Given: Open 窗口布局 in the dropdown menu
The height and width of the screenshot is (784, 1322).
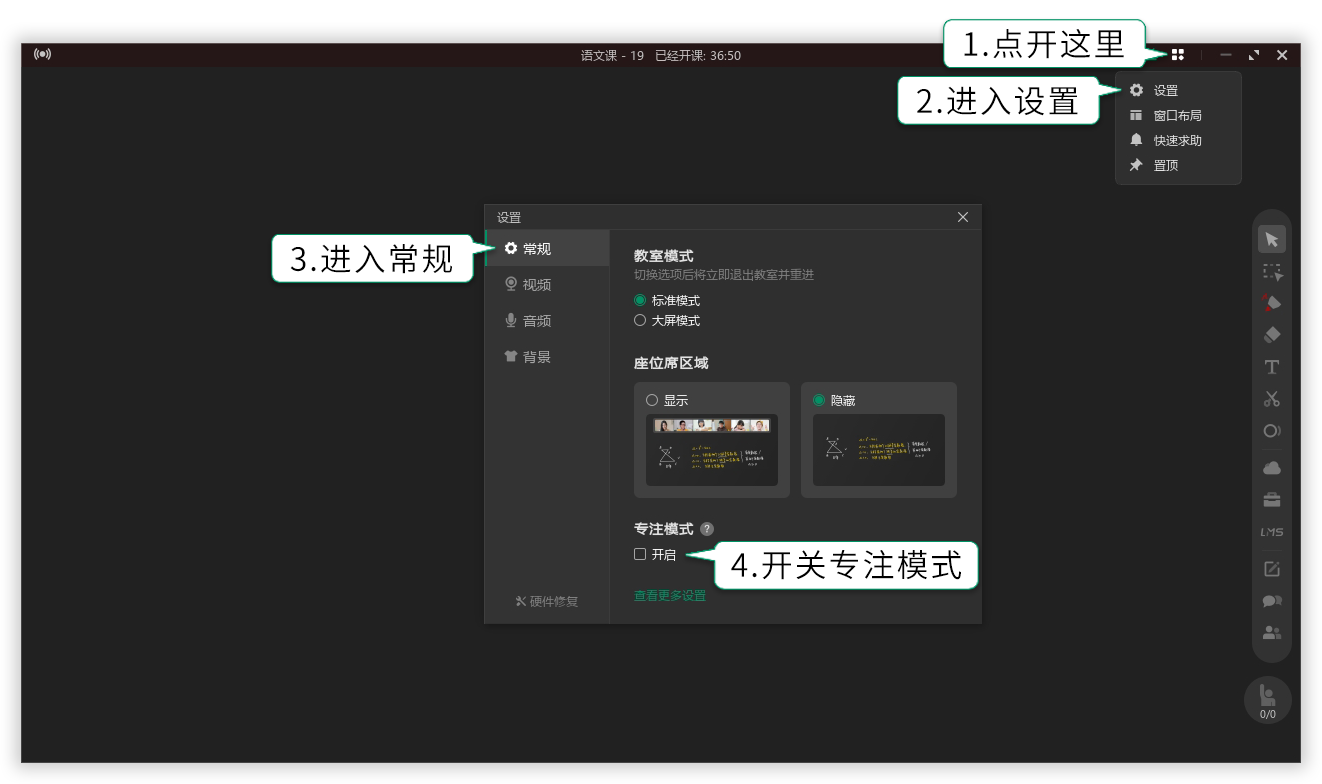Looking at the screenshot, I should pos(1178,115).
